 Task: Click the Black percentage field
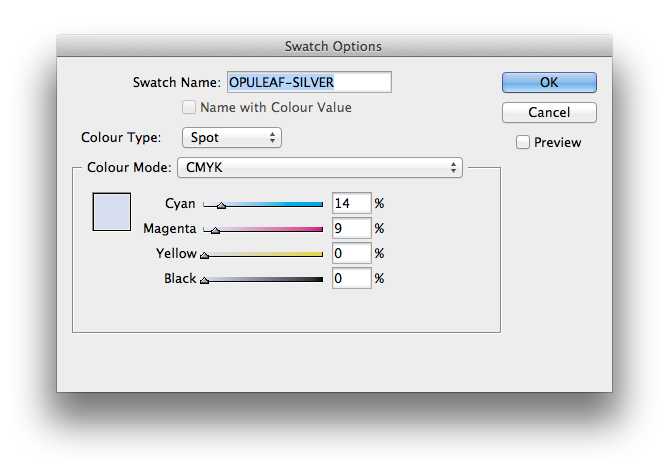pos(351,279)
